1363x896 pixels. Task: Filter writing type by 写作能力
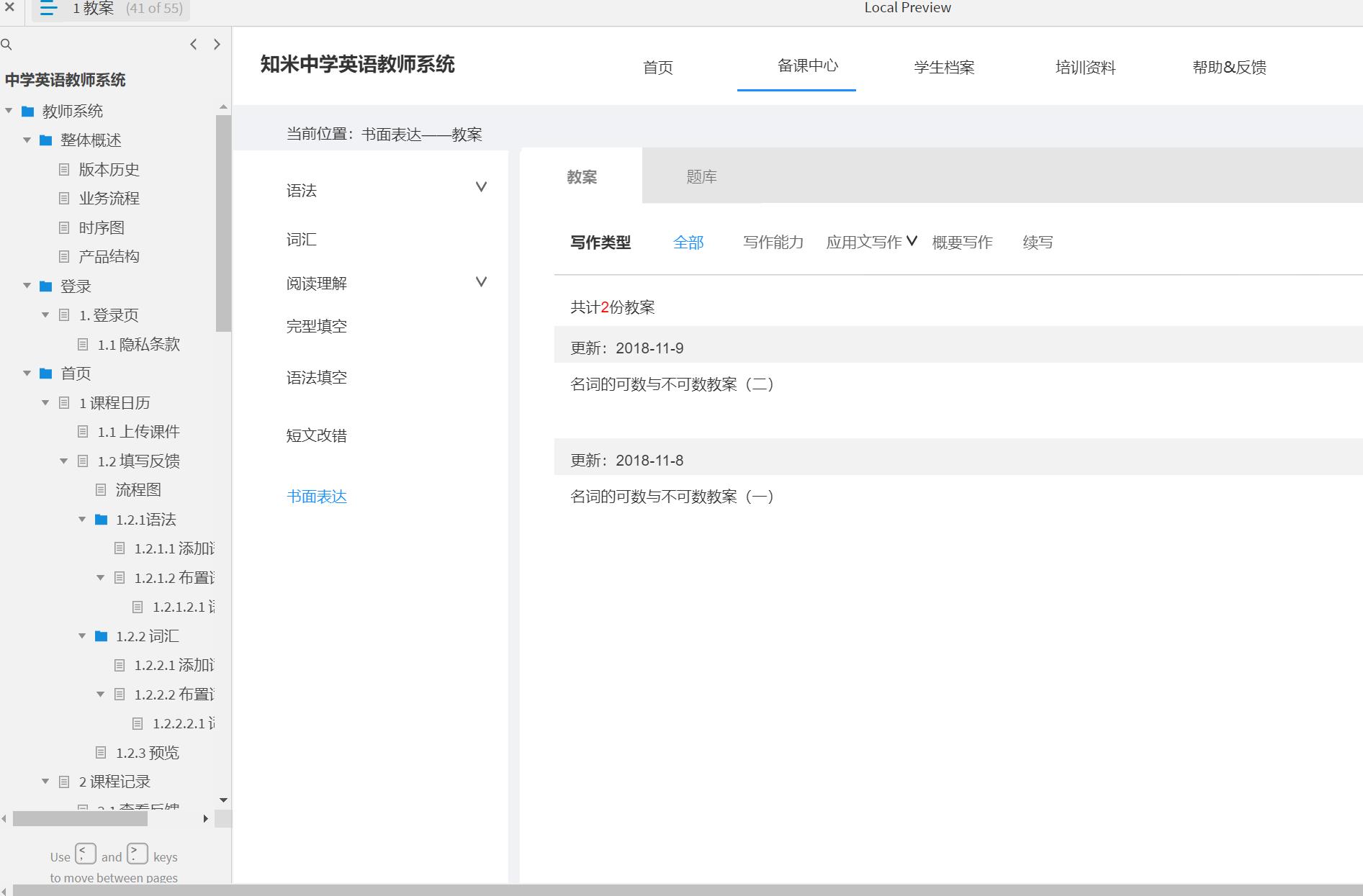773,243
